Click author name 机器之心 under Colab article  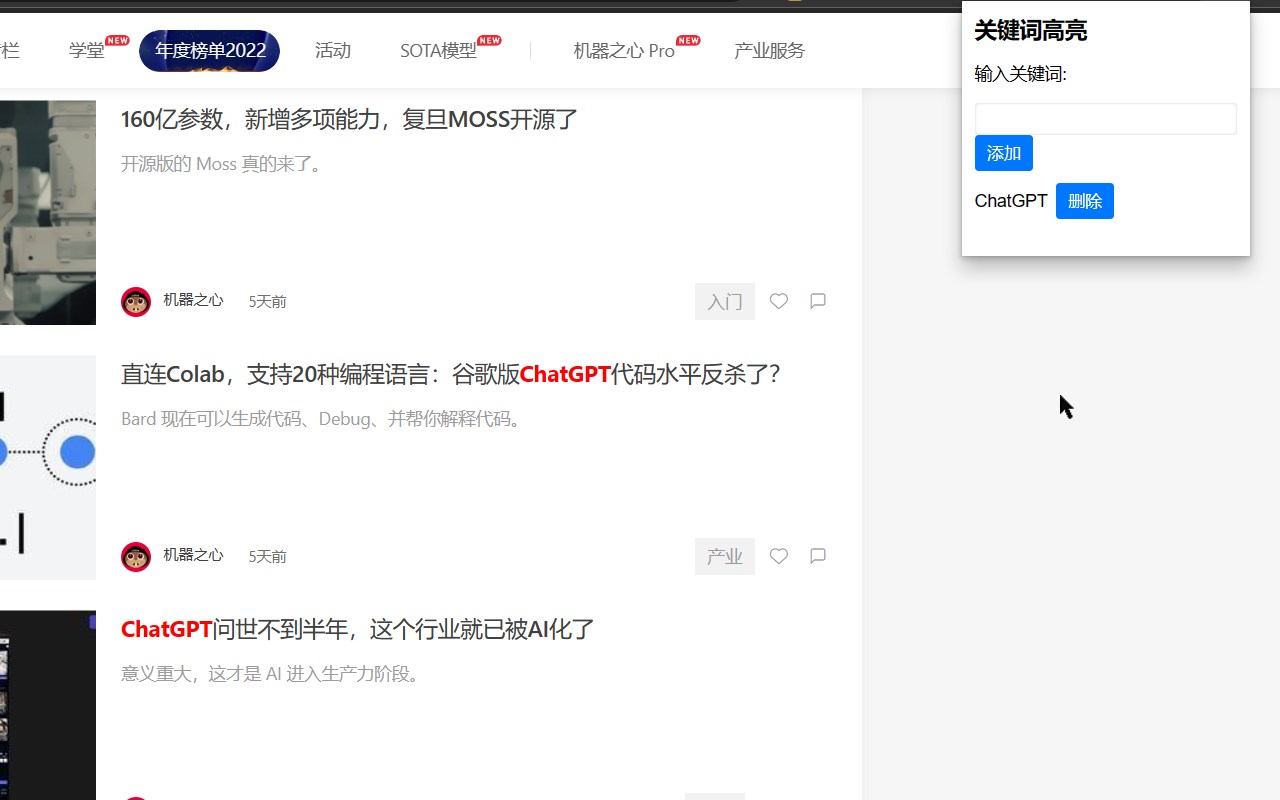193,555
